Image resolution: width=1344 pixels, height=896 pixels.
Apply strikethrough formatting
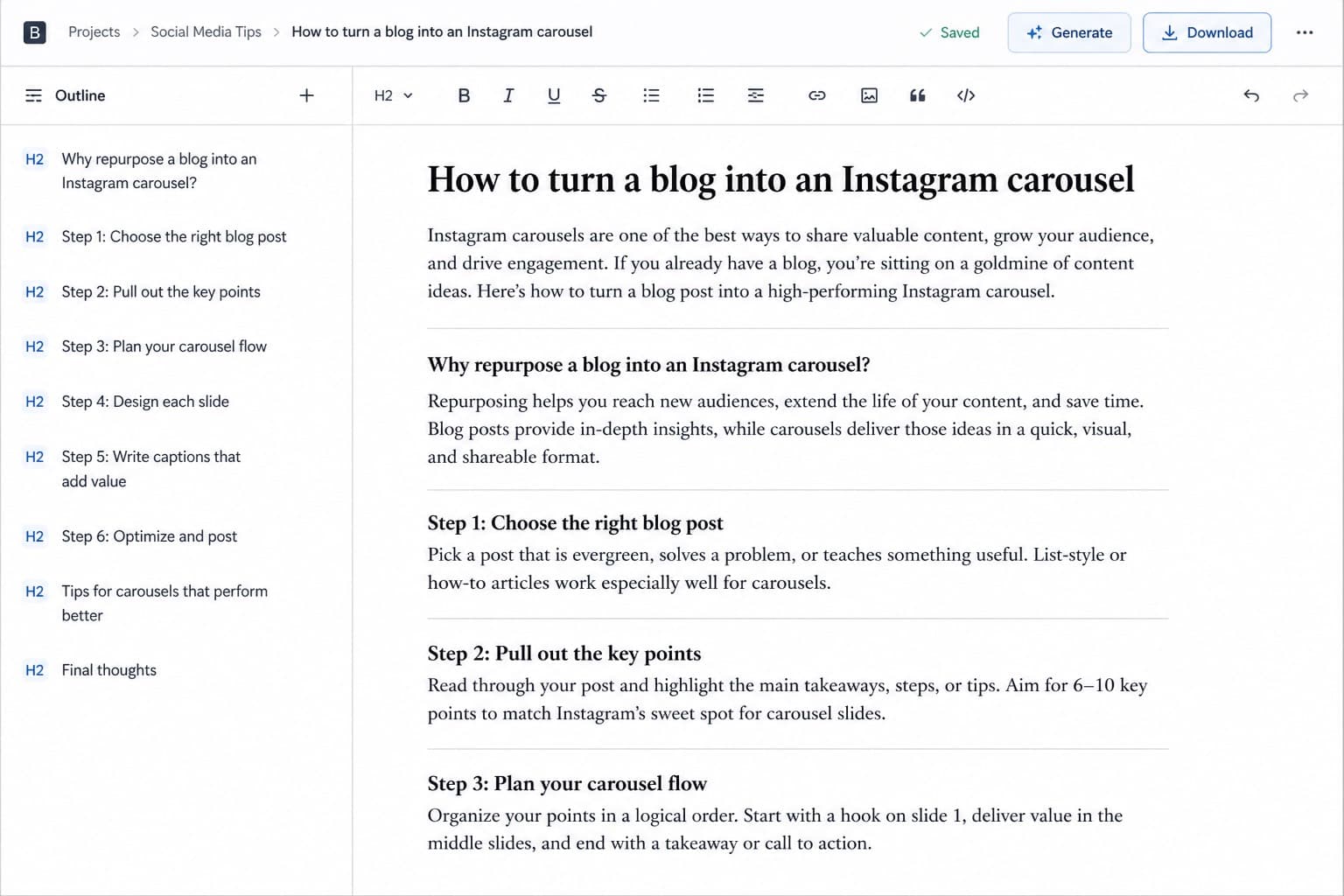coord(599,95)
